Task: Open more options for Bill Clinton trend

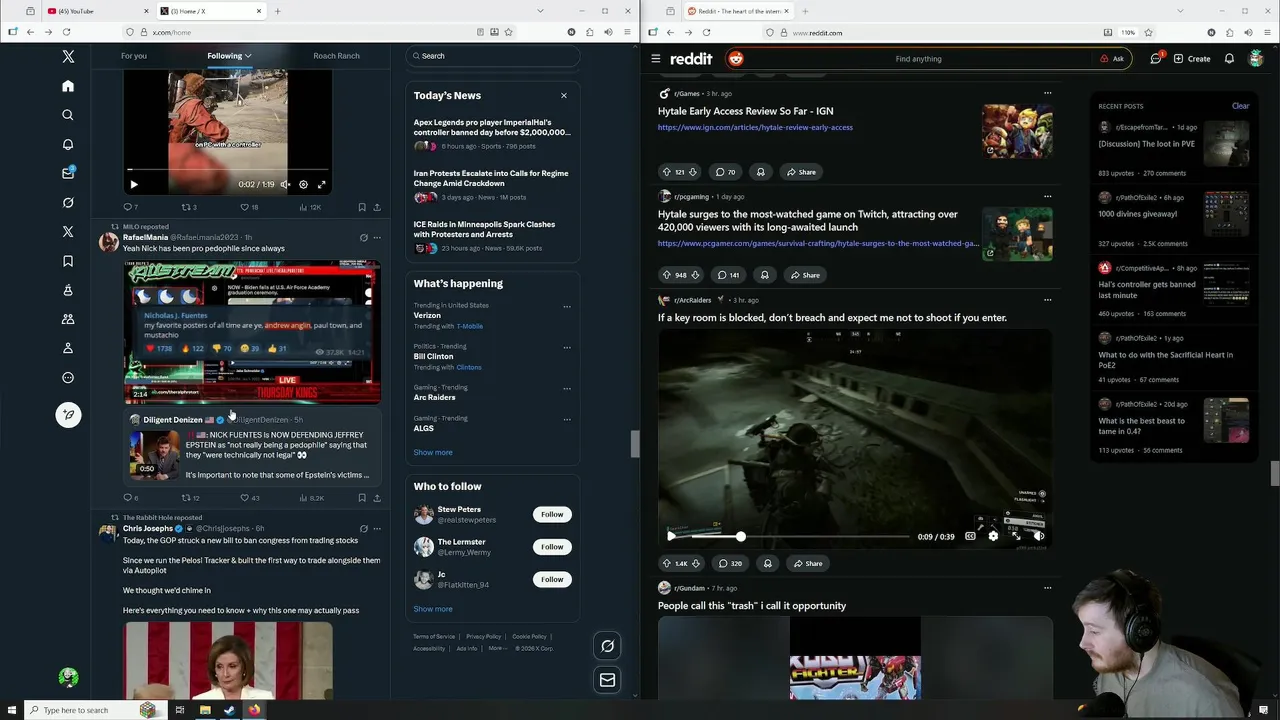Action: [x=567, y=347]
